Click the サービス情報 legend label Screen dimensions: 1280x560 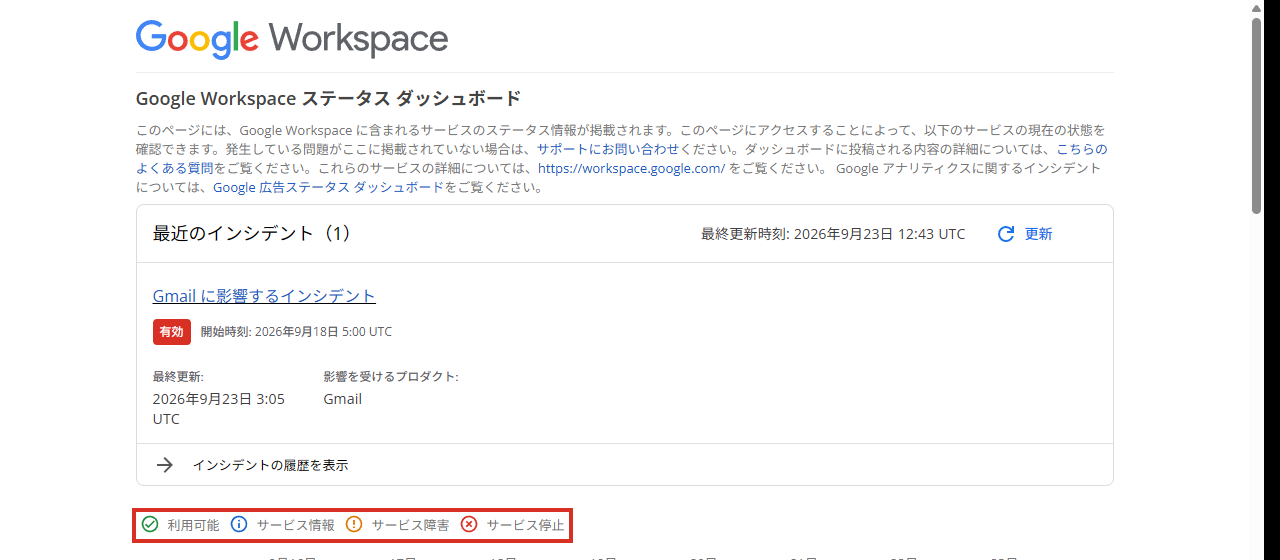click(x=295, y=524)
